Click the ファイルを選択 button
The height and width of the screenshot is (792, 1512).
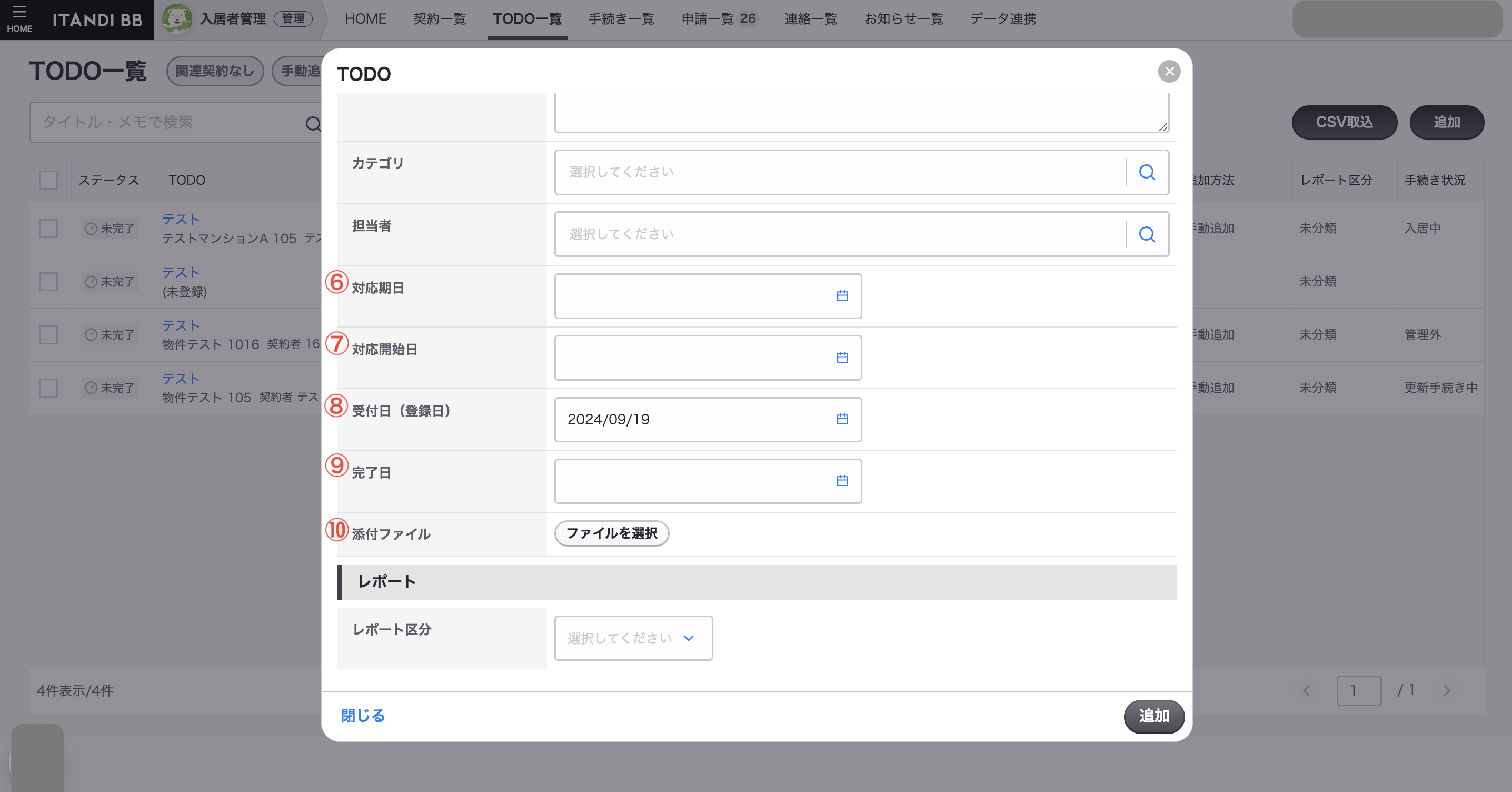tap(612, 533)
